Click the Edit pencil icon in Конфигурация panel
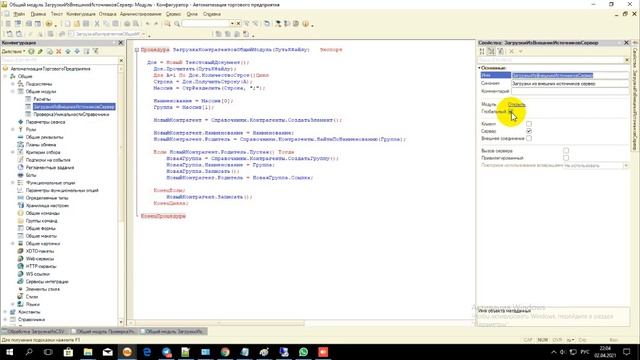 (x=40, y=51)
